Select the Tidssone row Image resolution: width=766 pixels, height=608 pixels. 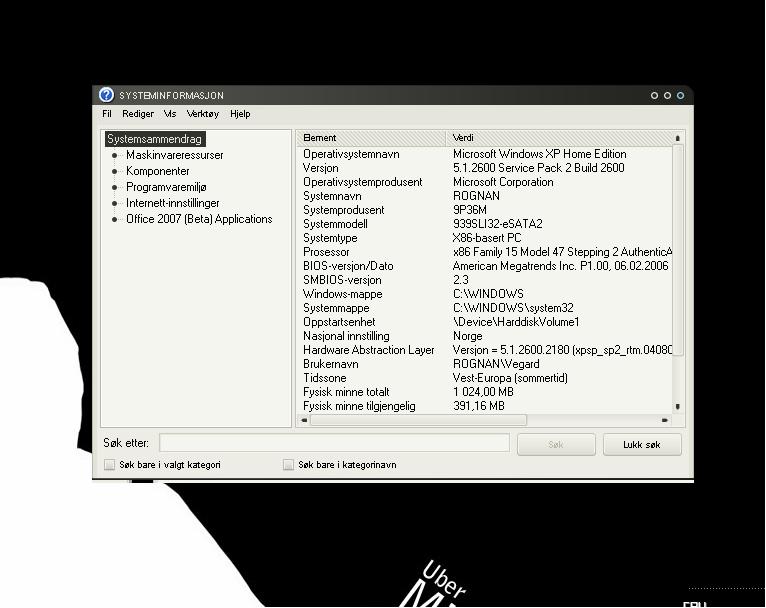point(485,378)
